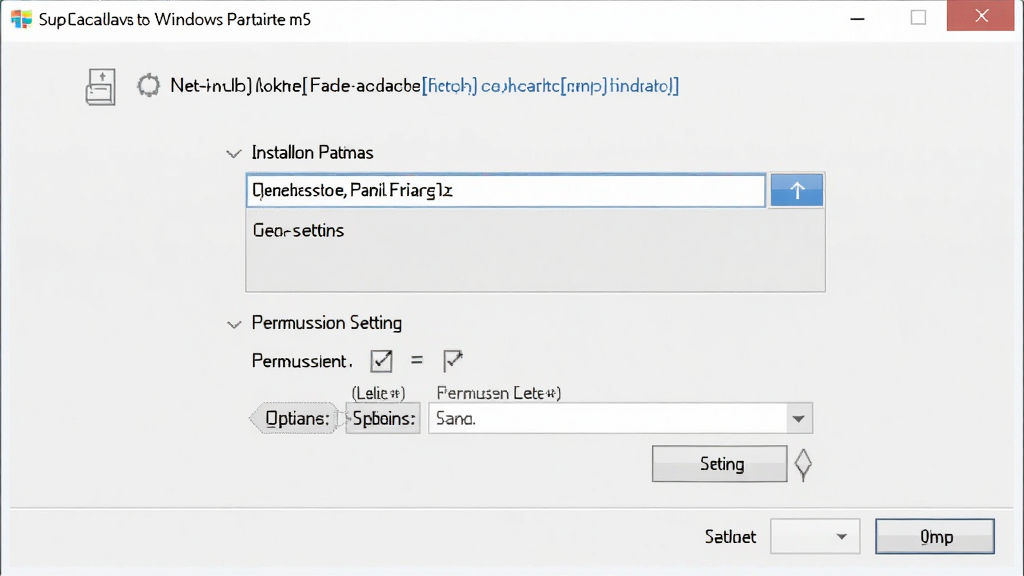
Task: Click the Omp button
Action: pyautogui.click(x=935, y=537)
